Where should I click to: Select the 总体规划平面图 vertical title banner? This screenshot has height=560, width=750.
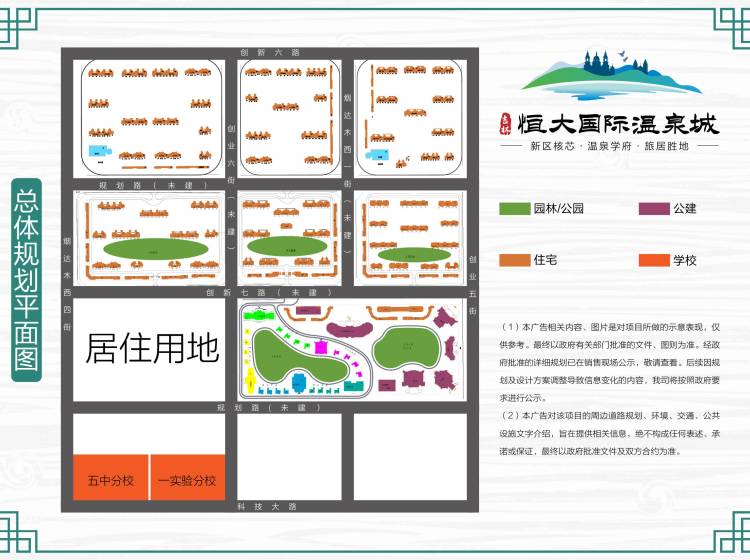(26, 280)
